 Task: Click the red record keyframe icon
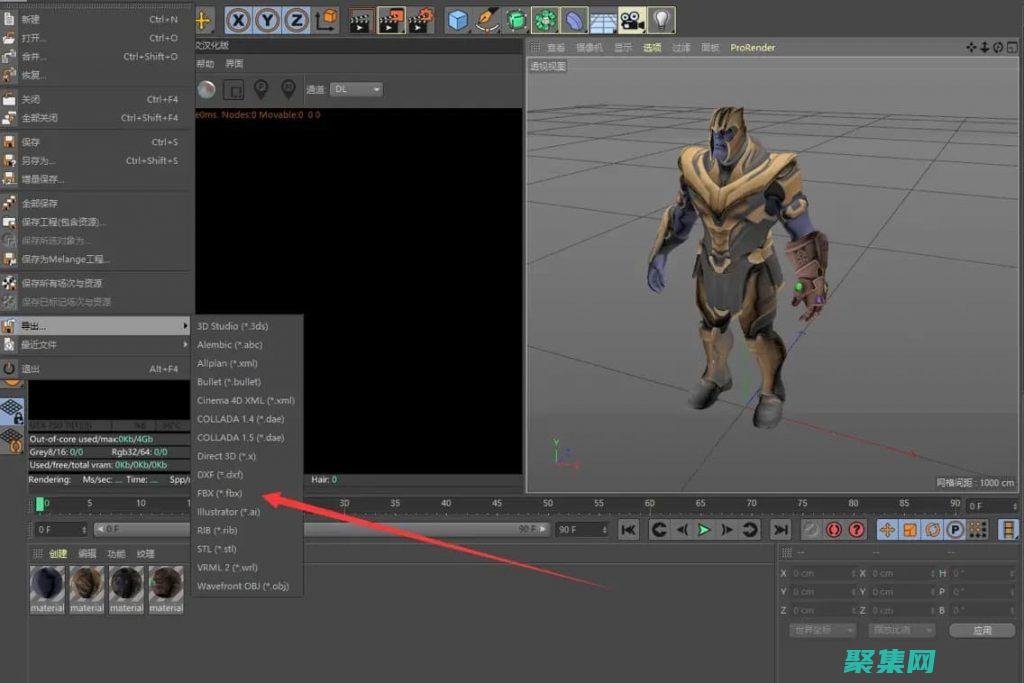coord(833,530)
